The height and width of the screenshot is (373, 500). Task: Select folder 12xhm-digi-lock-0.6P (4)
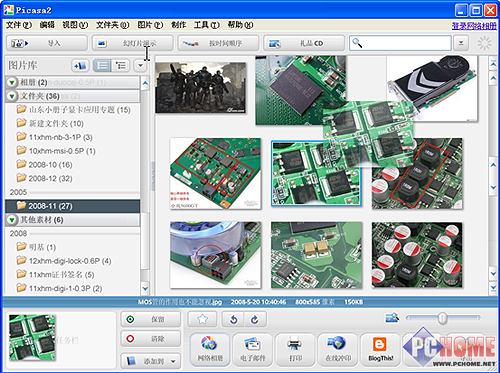point(64,261)
